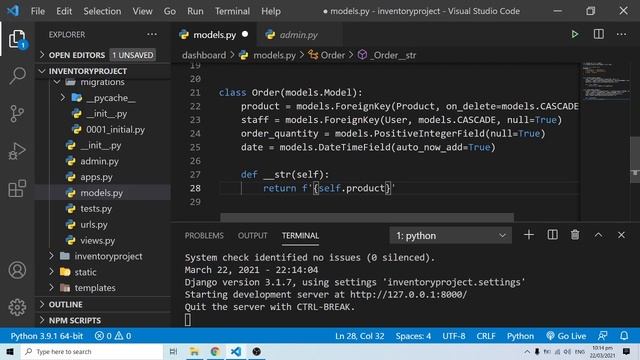Open the File menu
The image size is (640, 360).
coord(38,11)
